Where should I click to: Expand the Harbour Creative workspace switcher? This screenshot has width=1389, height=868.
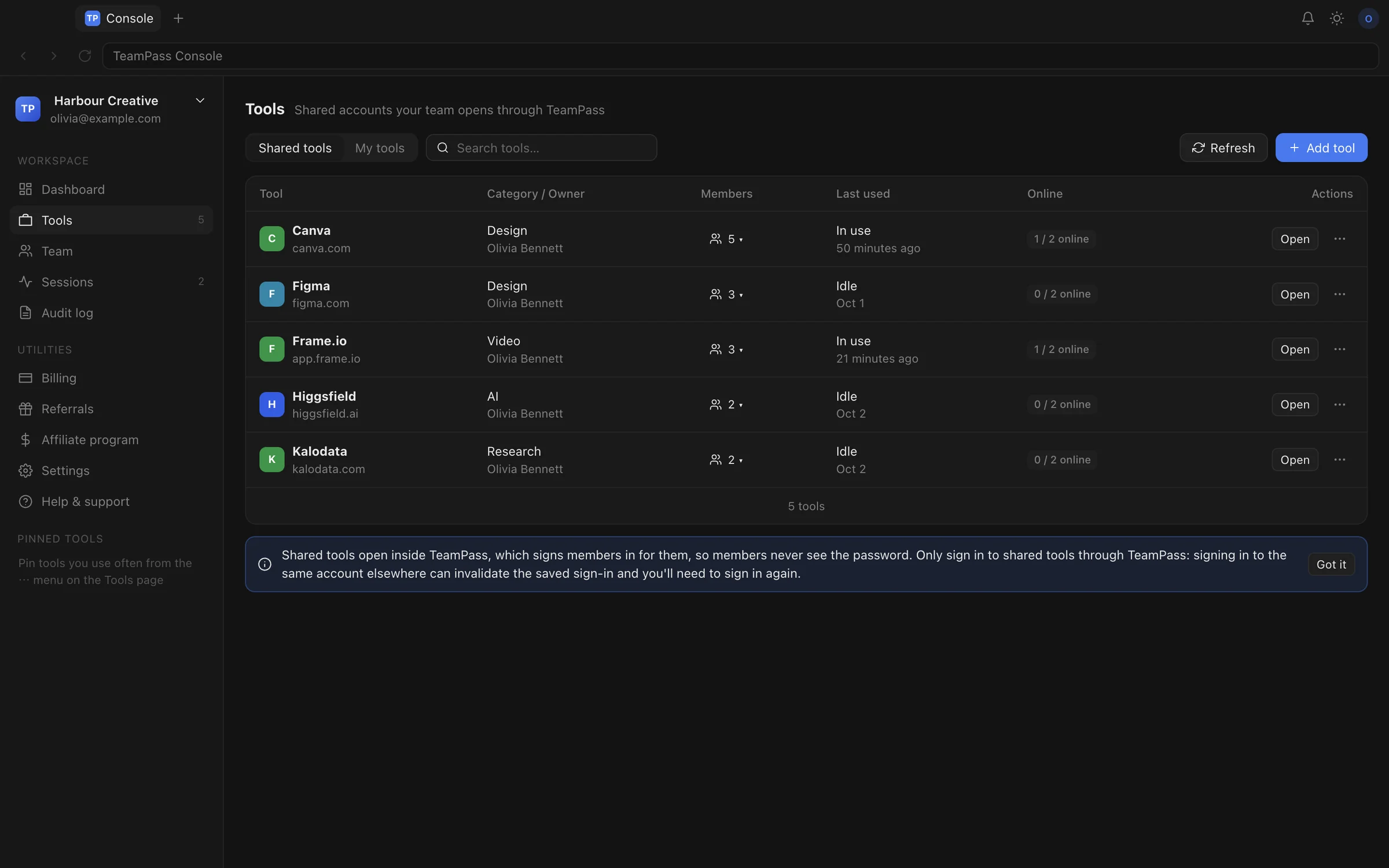[x=200, y=101]
